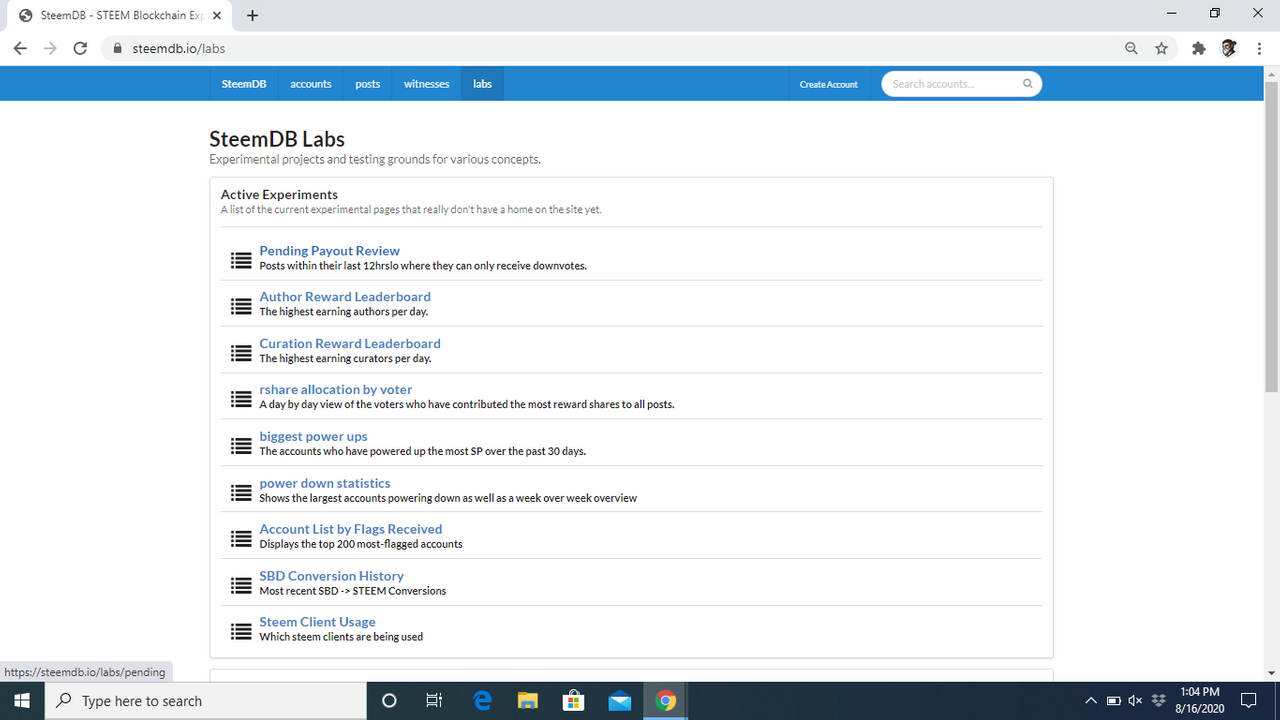Click list icon beside rshare allocation by voter

[x=241, y=399]
